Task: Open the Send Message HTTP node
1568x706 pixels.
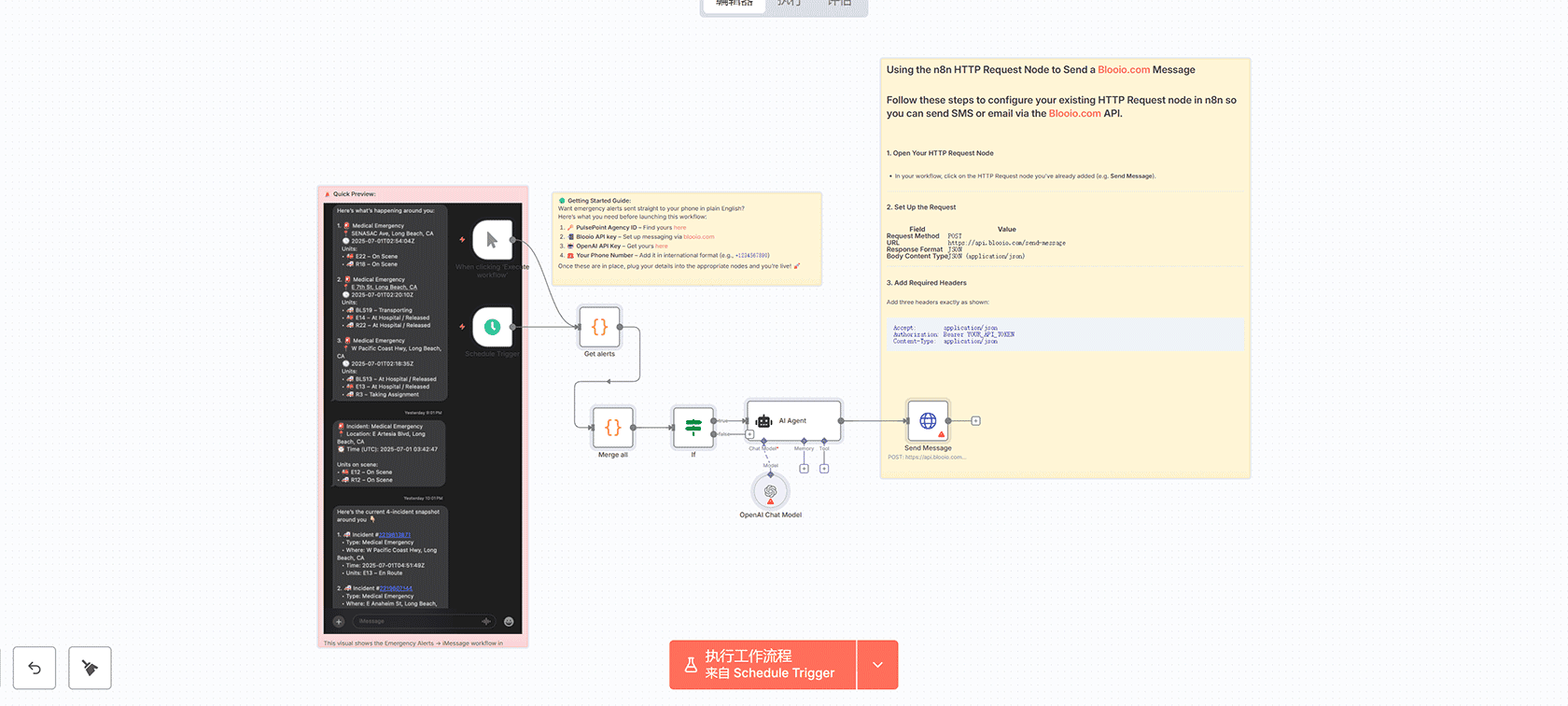Action: tap(928, 421)
